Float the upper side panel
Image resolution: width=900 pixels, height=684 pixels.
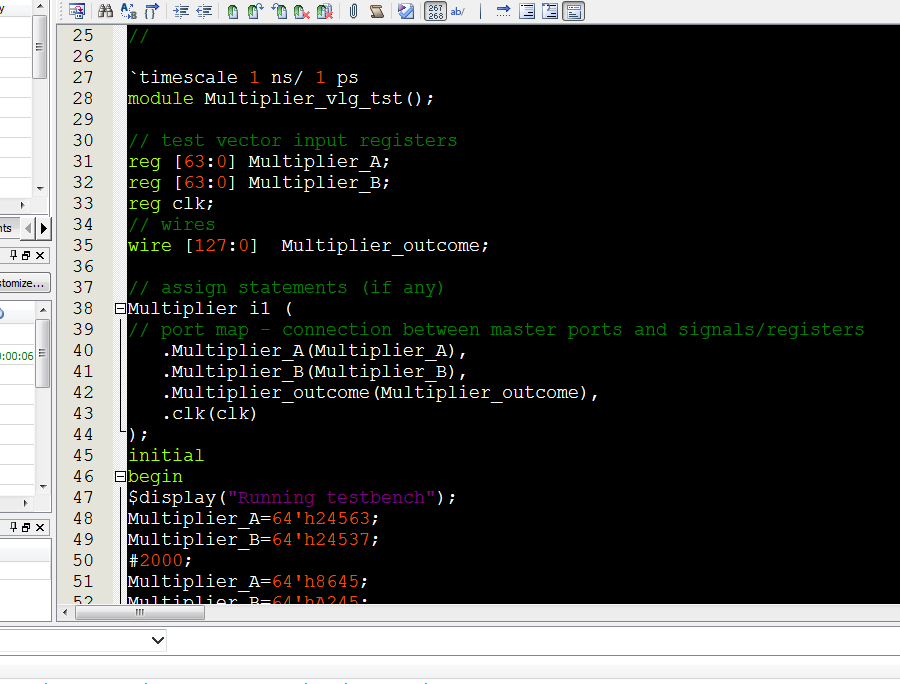coord(26,255)
